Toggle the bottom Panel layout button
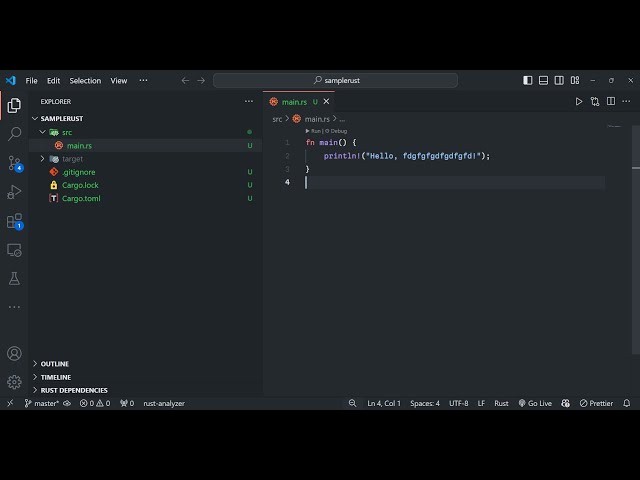 543,80
